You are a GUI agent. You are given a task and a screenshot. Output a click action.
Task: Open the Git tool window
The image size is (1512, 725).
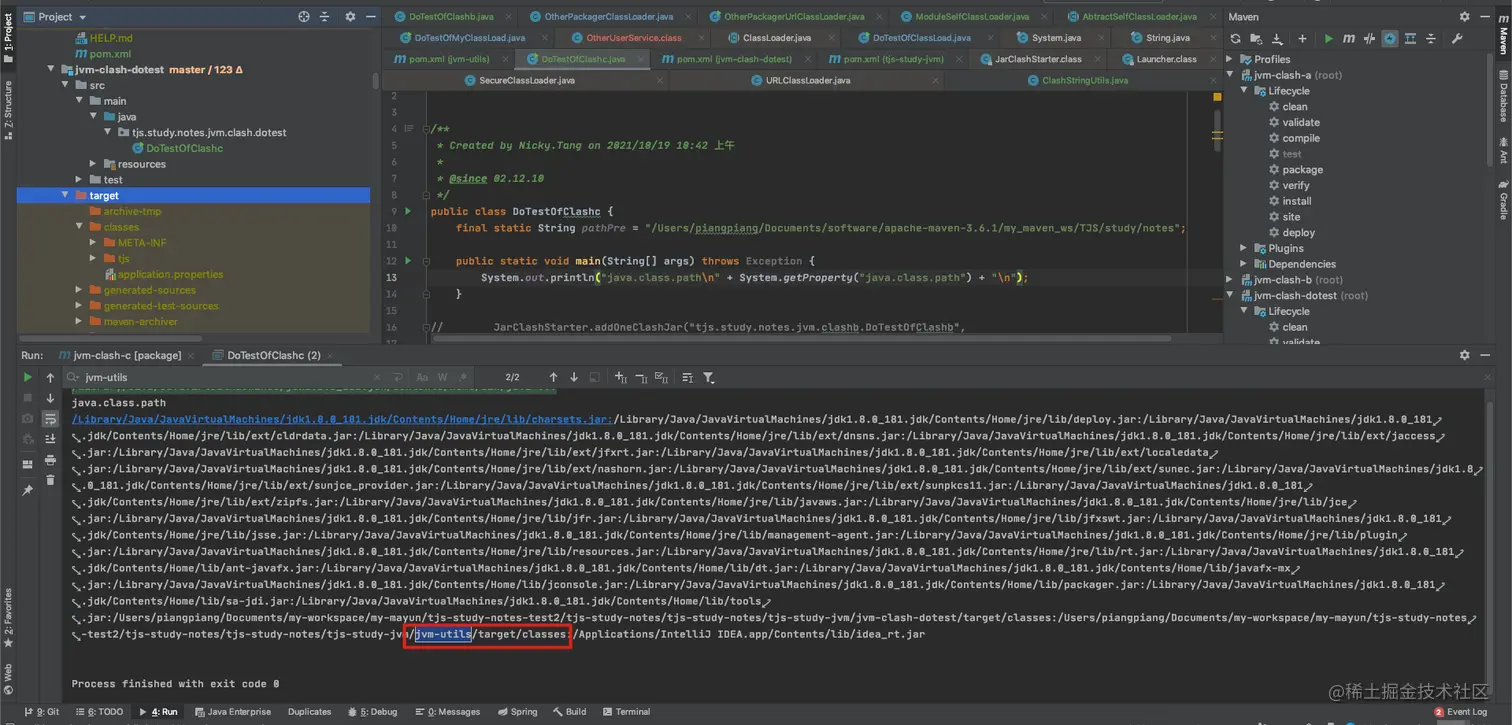(x=42, y=712)
